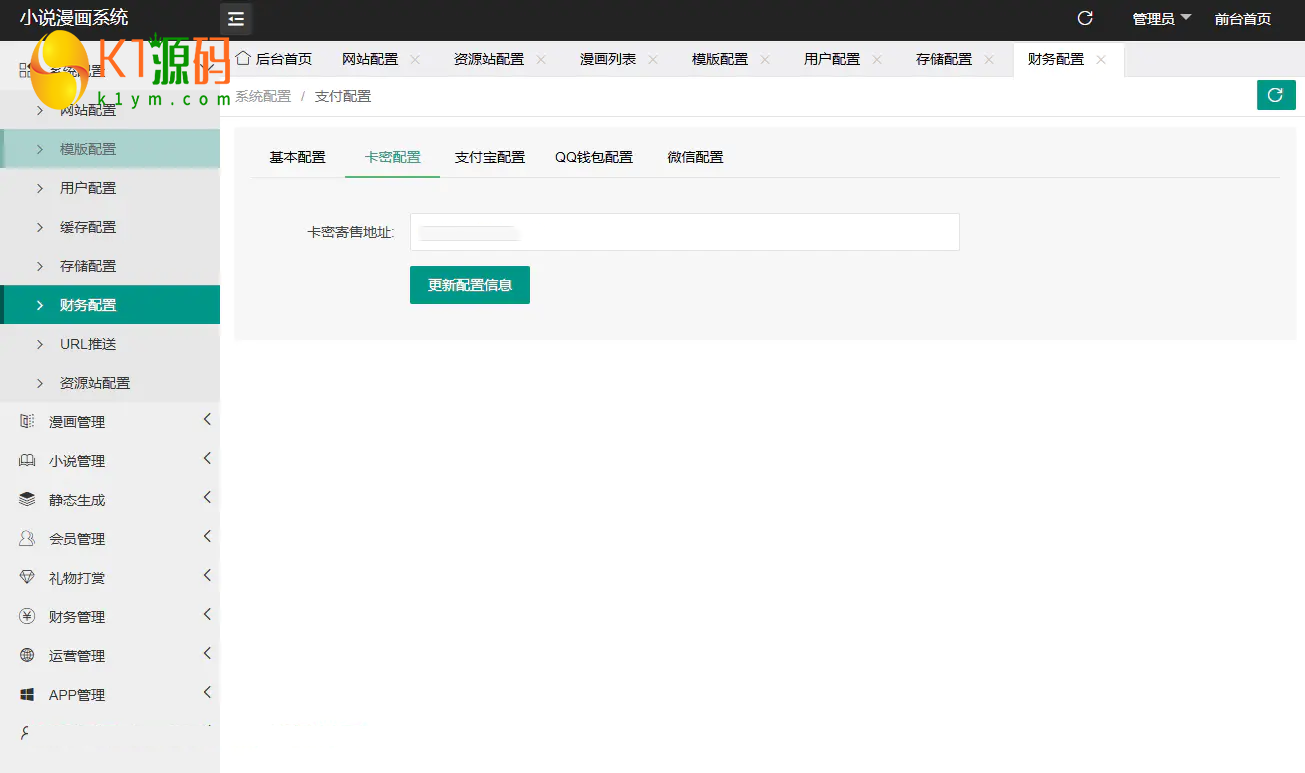This screenshot has width=1305, height=773.
Task: Click the 礼物打赏 diamond icon
Action: coord(27,578)
